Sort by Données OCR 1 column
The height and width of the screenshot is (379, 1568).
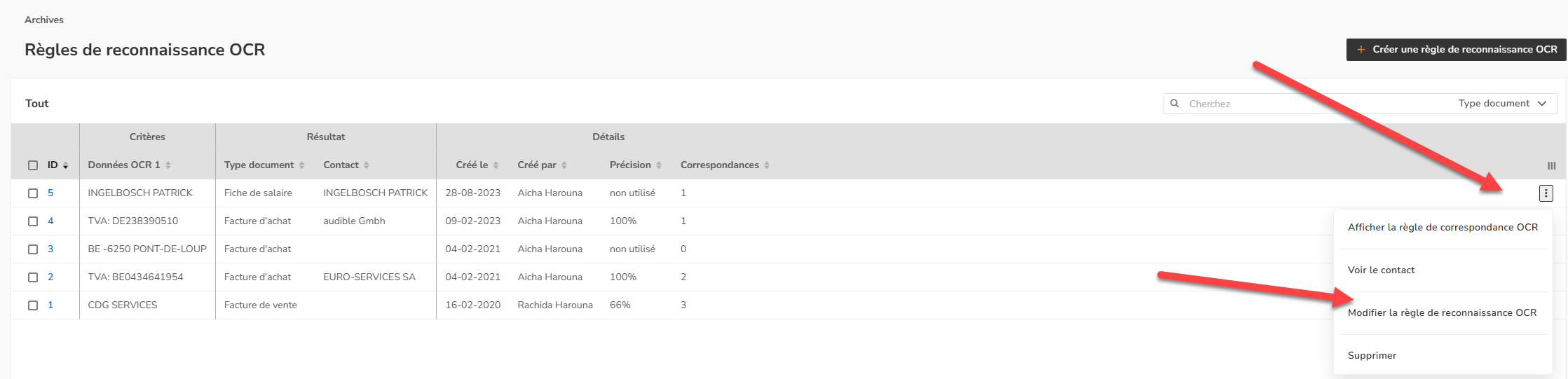coord(168,165)
